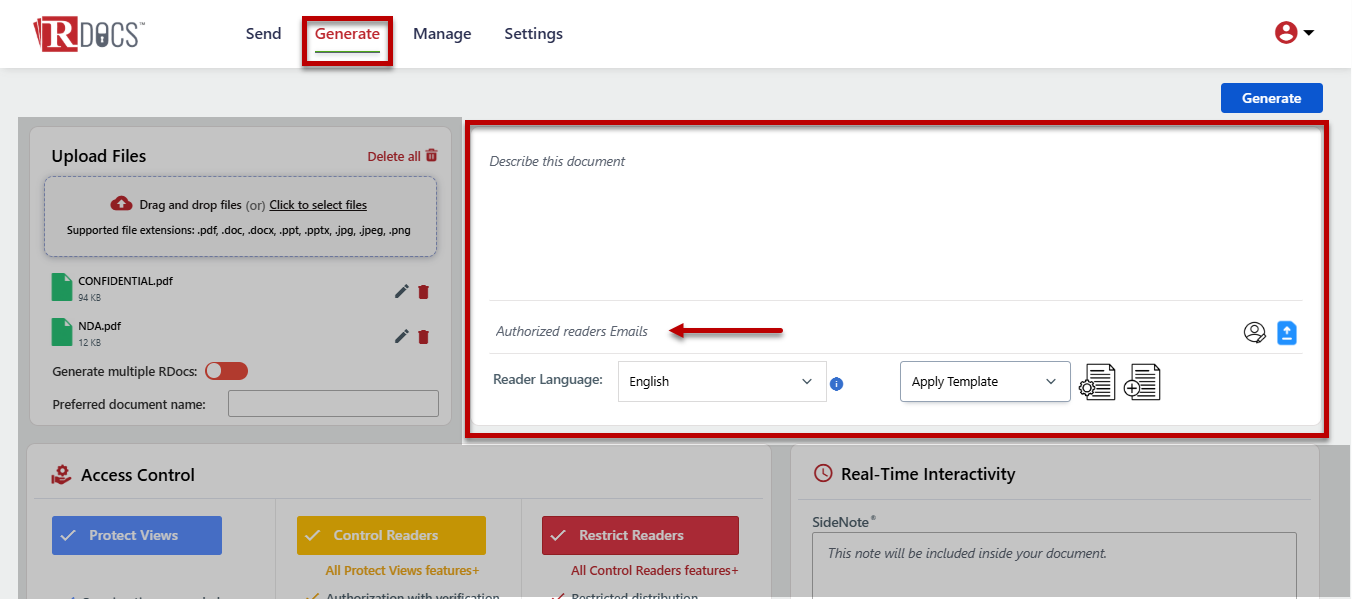Click the add new template document icon
The width and height of the screenshot is (1352, 599).
coord(1142,382)
